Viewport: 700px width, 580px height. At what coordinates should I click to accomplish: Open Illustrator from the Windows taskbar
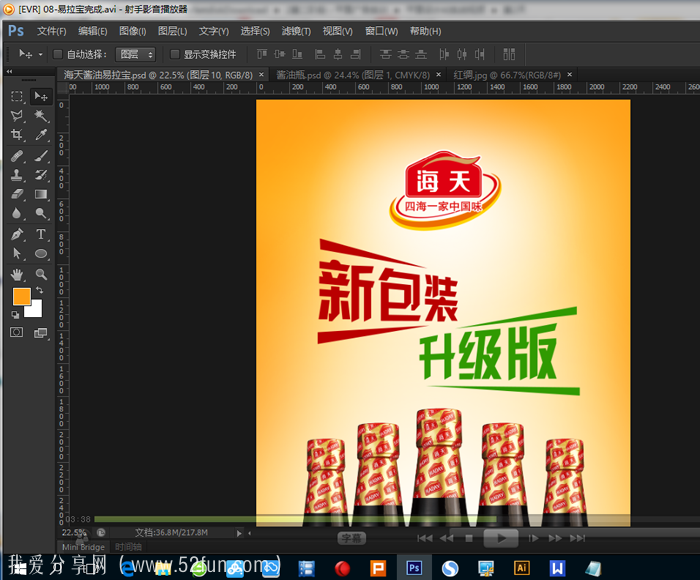[521, 568]
